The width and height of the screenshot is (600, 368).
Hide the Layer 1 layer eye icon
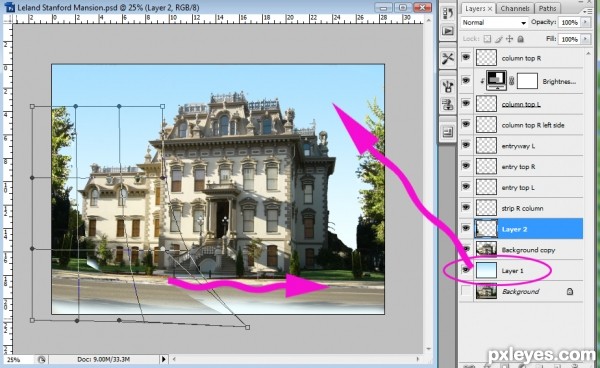[x=466, y=270]
